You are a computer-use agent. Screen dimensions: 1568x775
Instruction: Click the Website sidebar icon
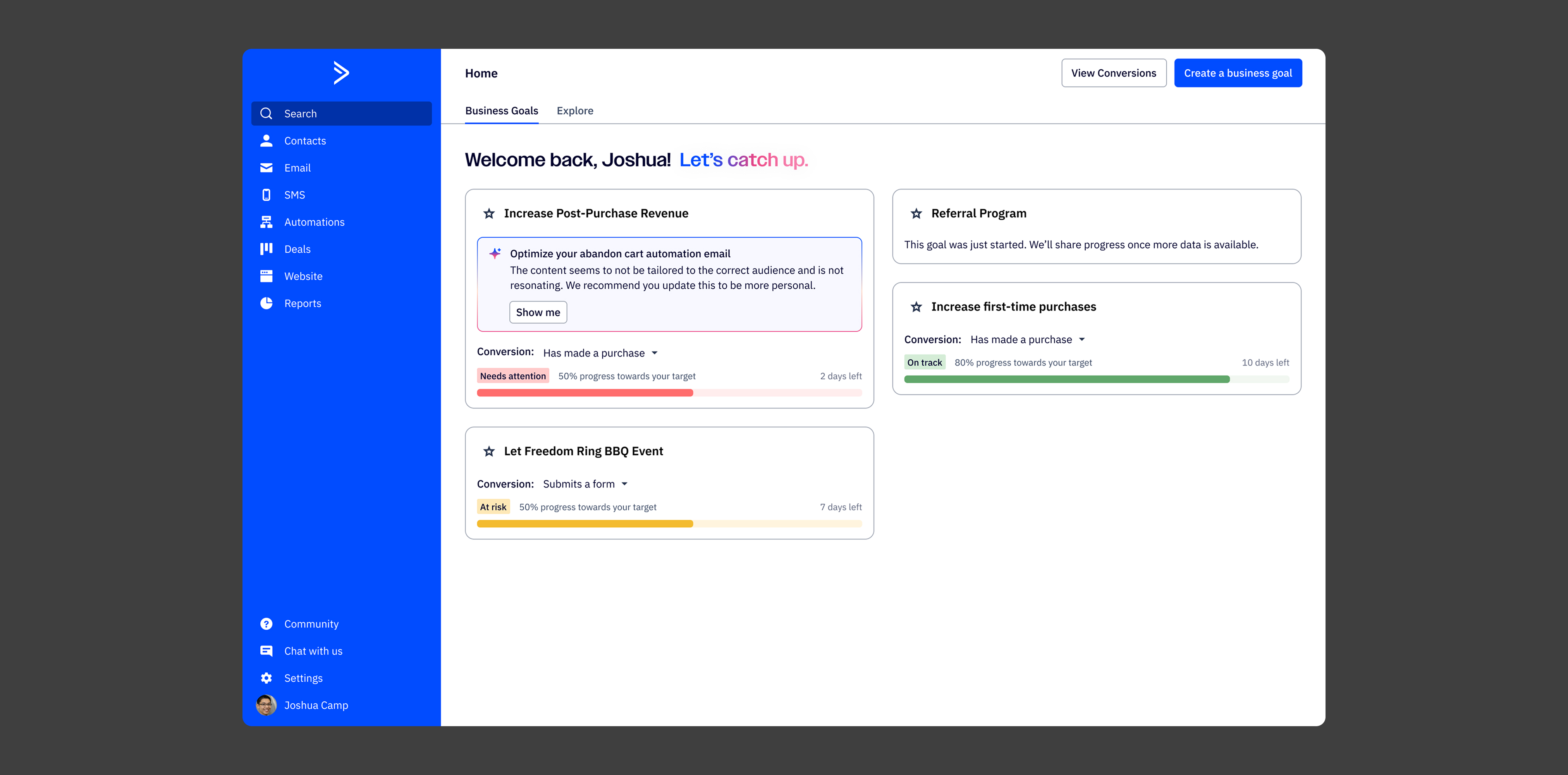click(x=266, y=276)
